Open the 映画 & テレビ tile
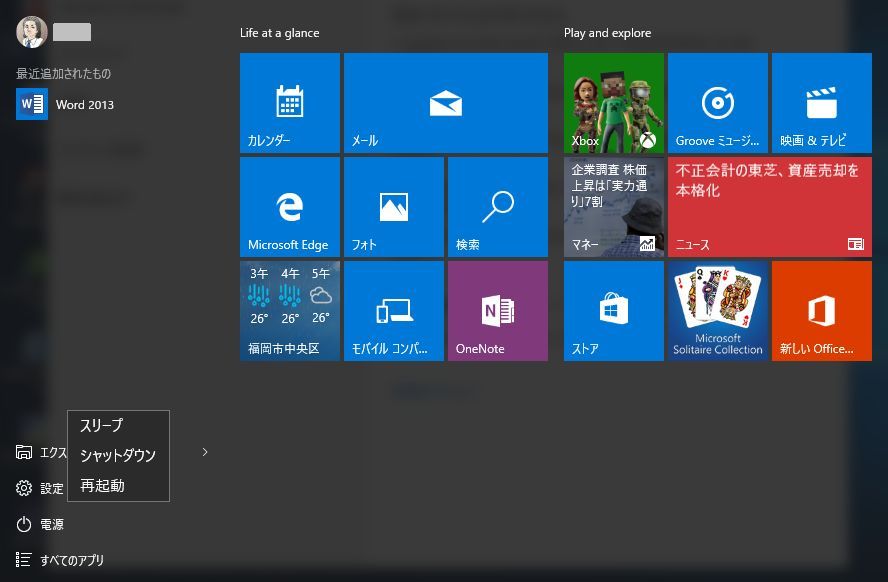Screen dimensions: 888x582 (x=822, y=103)
